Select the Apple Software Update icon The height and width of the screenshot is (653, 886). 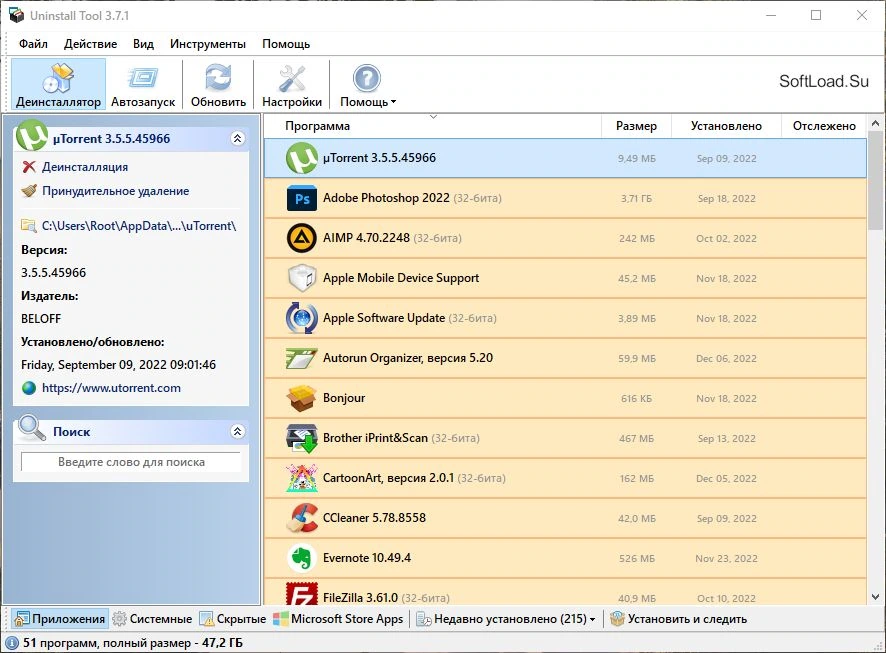coord(302,318)
